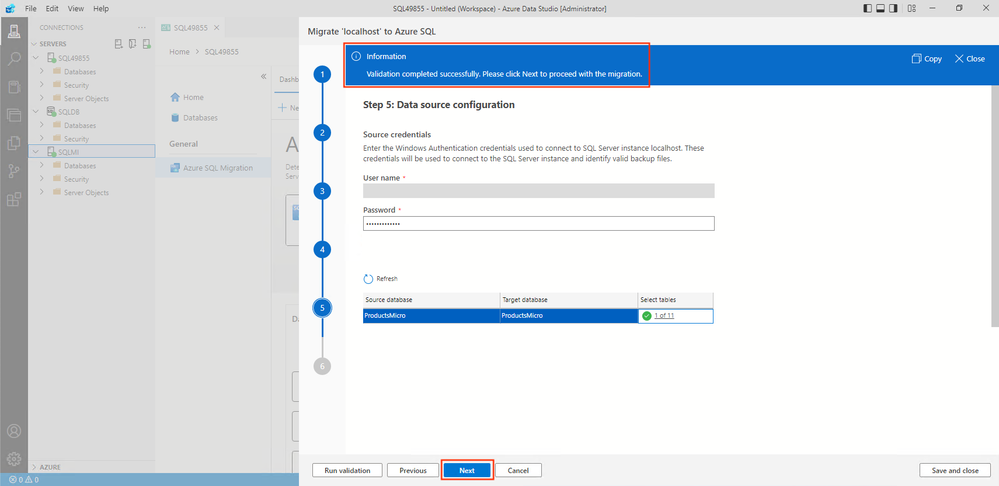Click the Copy icon in Information banner
The image size is (999, 486).
click(x=916, y=59)
